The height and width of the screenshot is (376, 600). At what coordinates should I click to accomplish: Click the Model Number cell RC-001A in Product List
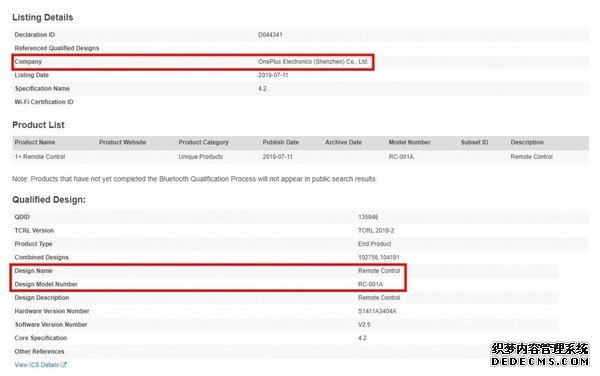(x=401, y=157)
